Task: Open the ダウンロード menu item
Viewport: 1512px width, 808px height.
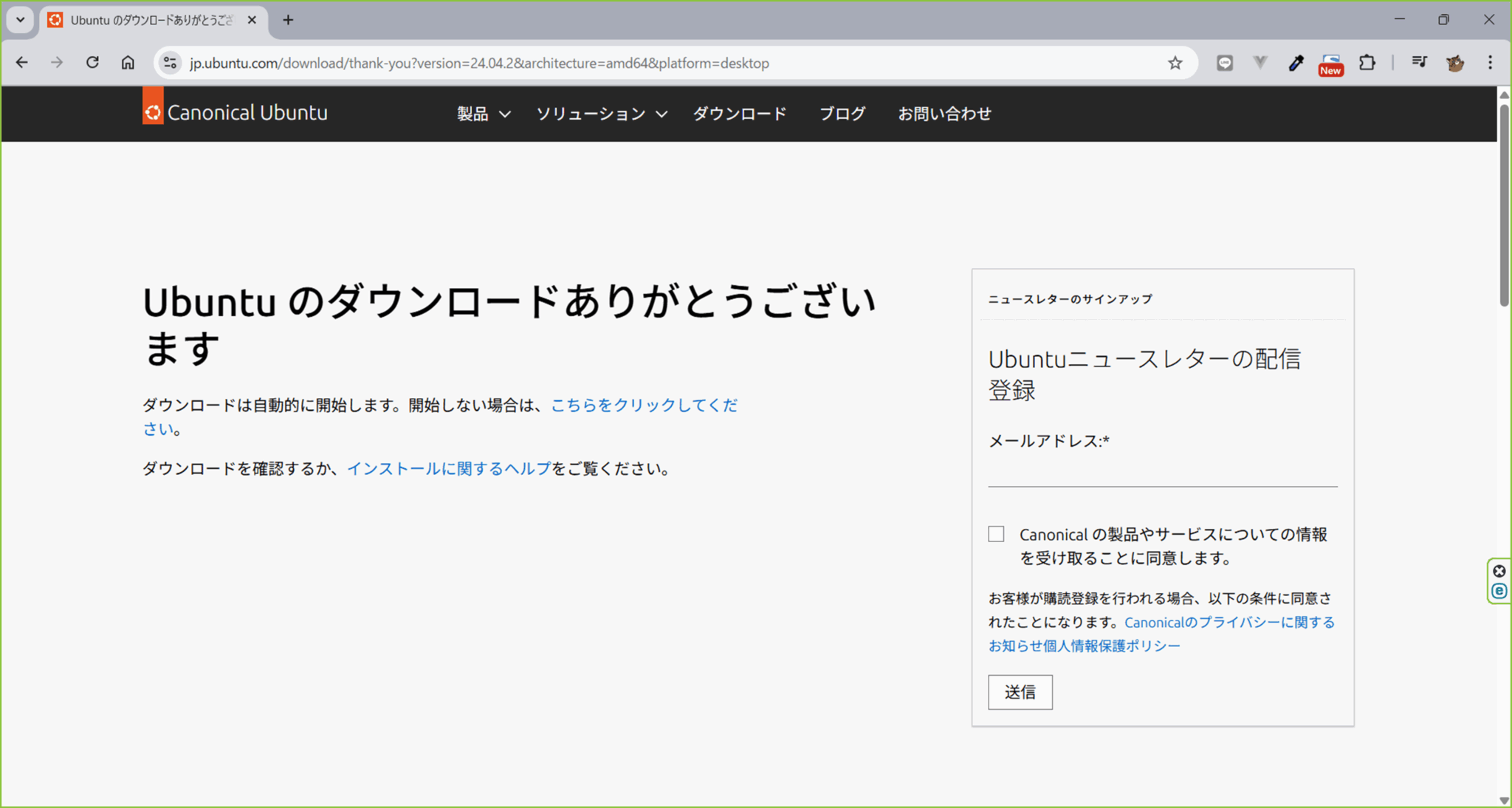Action: pos(739,114)
